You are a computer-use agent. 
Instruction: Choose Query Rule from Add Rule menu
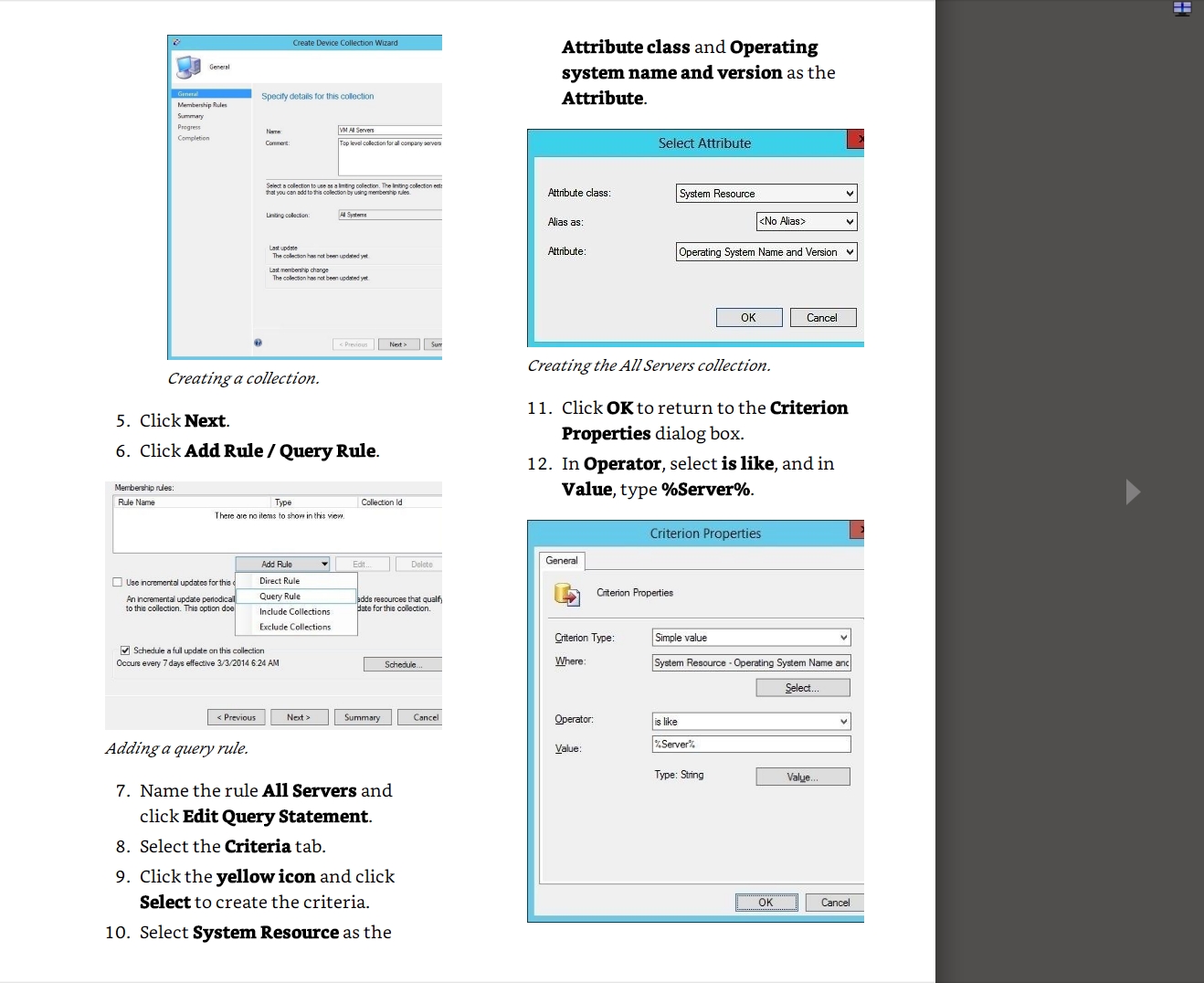point(280,597)
